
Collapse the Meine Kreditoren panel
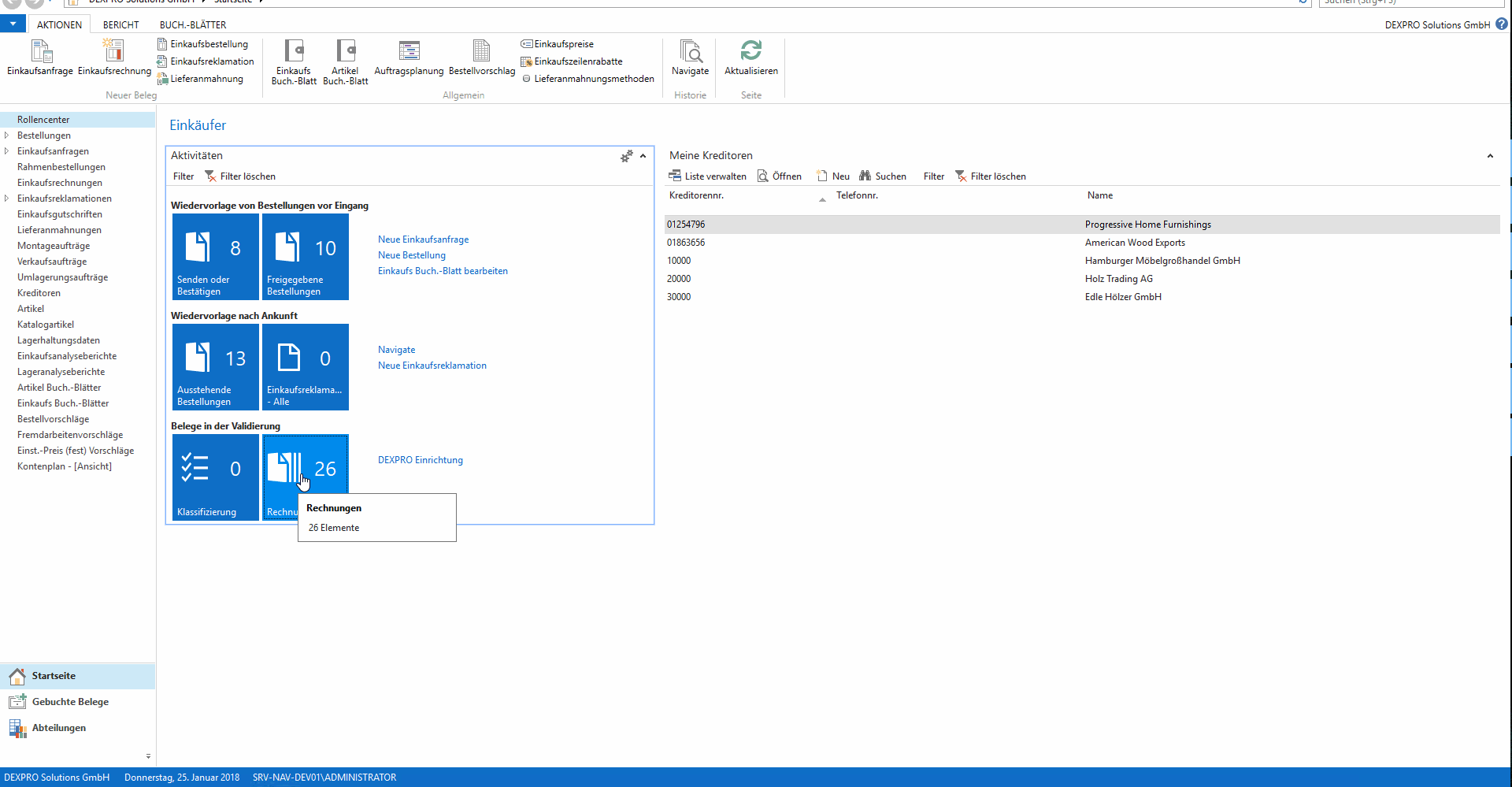1490,156
